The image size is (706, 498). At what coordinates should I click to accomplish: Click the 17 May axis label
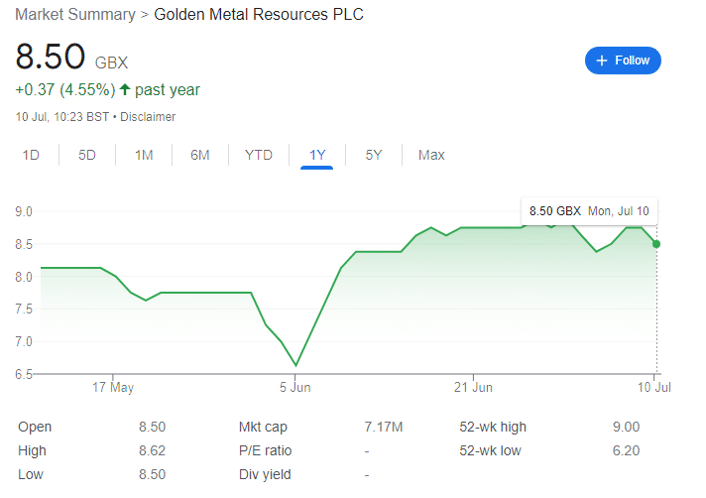pyautogui.click(x=113, y=388)
